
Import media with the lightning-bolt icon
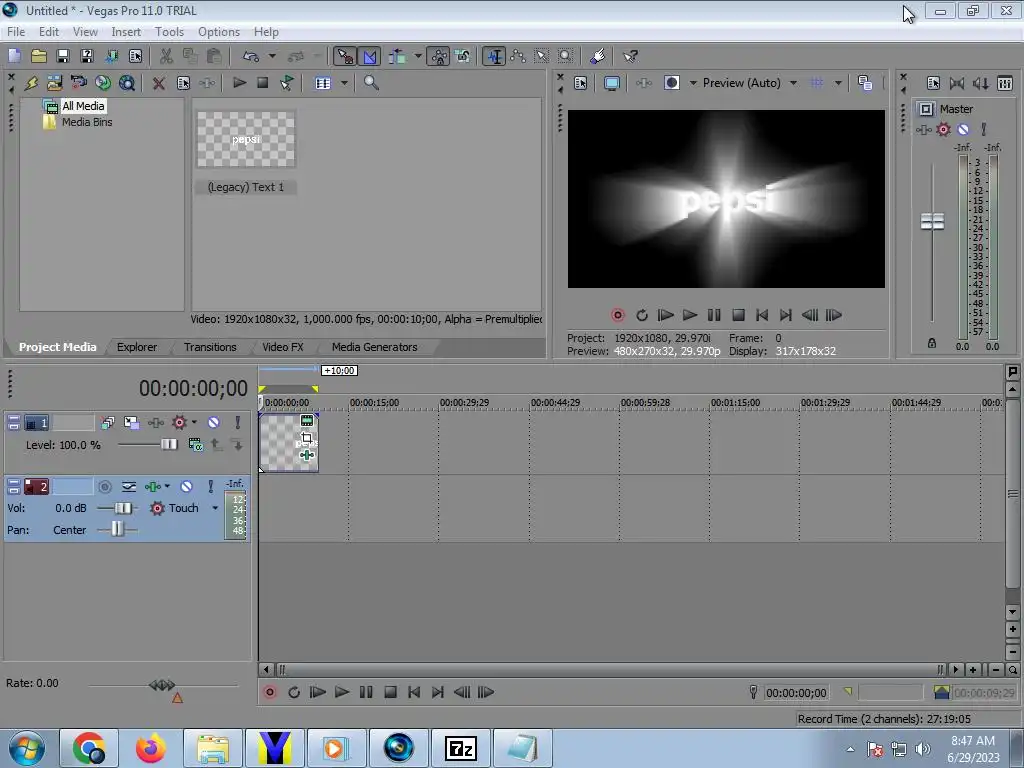[x=31, y=83]
